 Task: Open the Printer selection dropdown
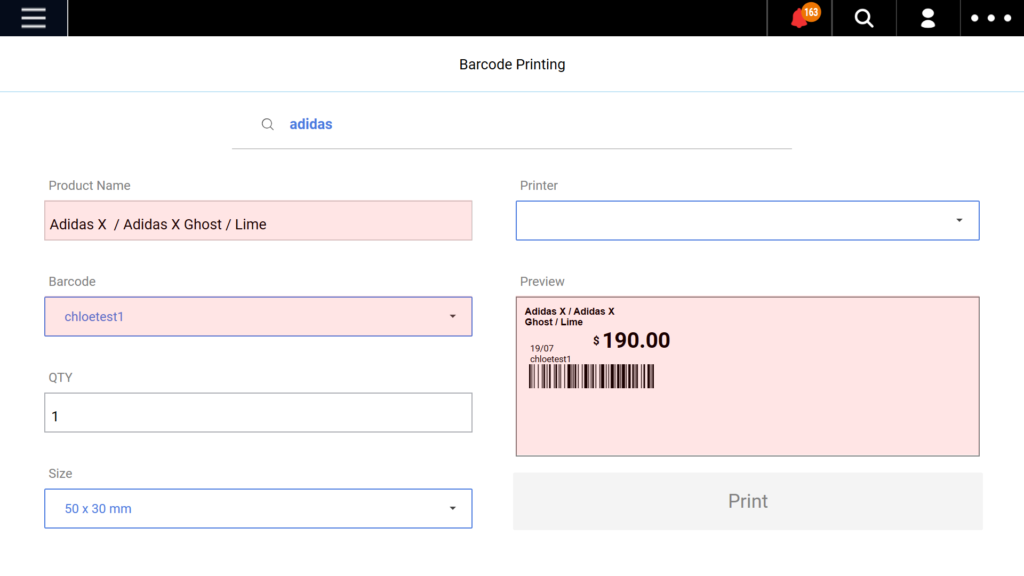click(x=747, y=220)
